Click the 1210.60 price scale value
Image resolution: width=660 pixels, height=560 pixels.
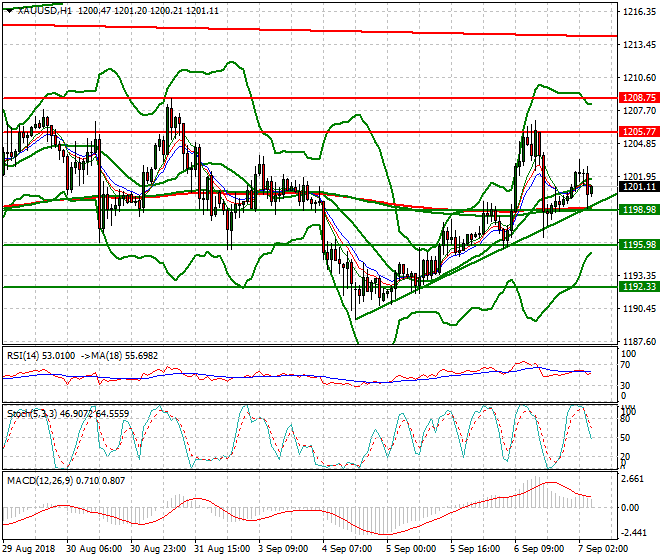tap(639, 78)
